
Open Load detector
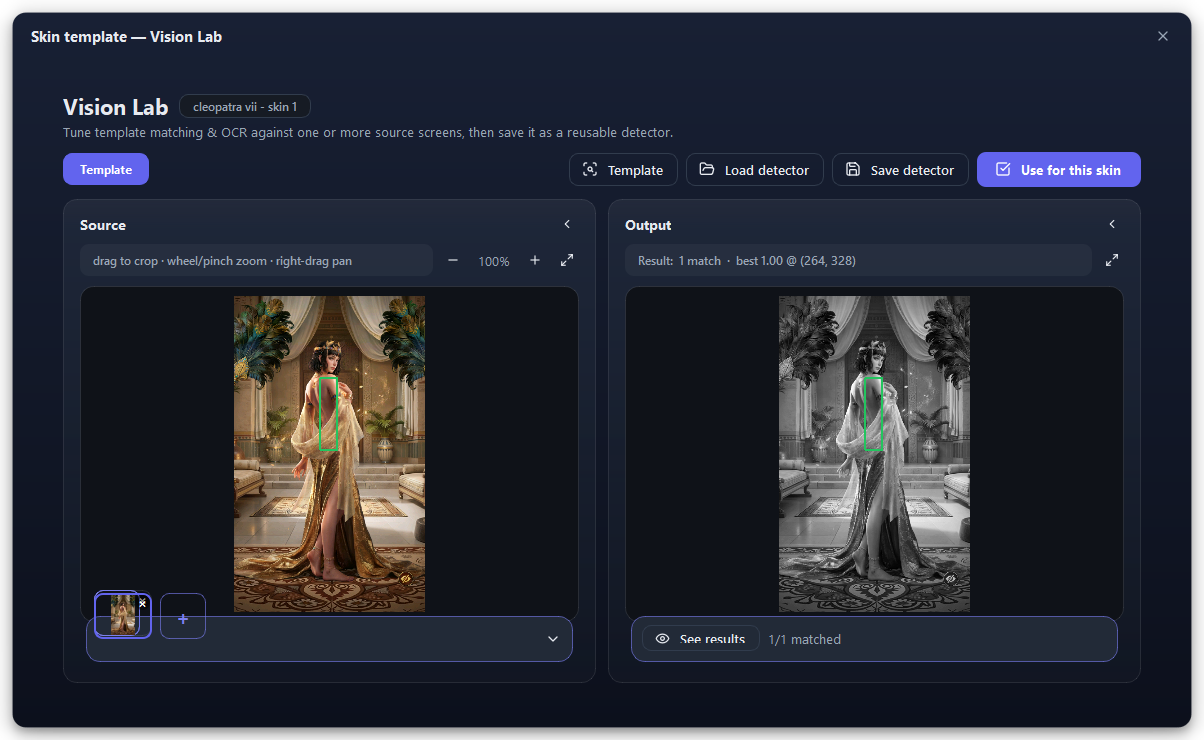click(755, 170)
